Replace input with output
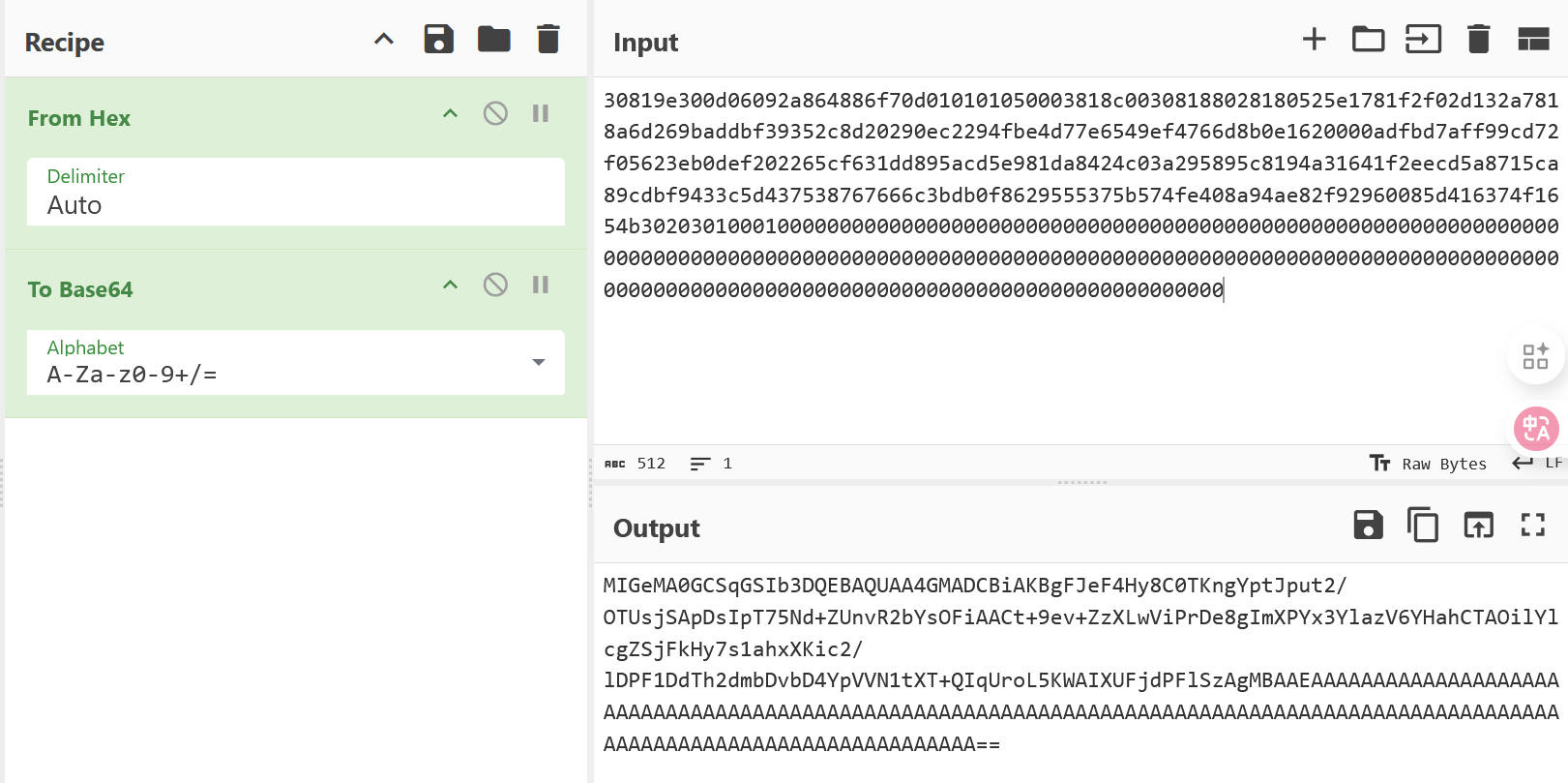 [1478, 526]
